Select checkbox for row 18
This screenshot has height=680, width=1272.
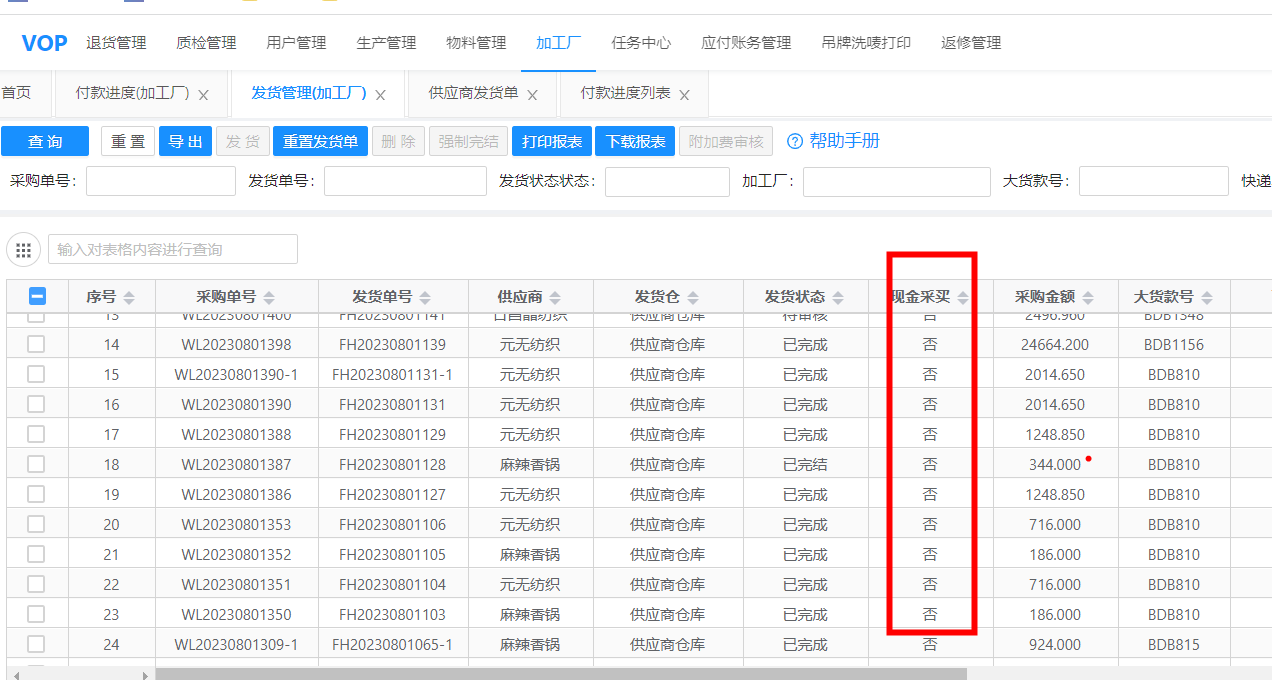[36, 464]
